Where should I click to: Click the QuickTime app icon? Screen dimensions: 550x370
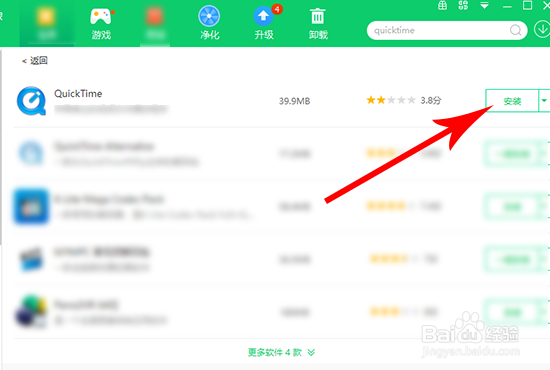tap(31, 101)
